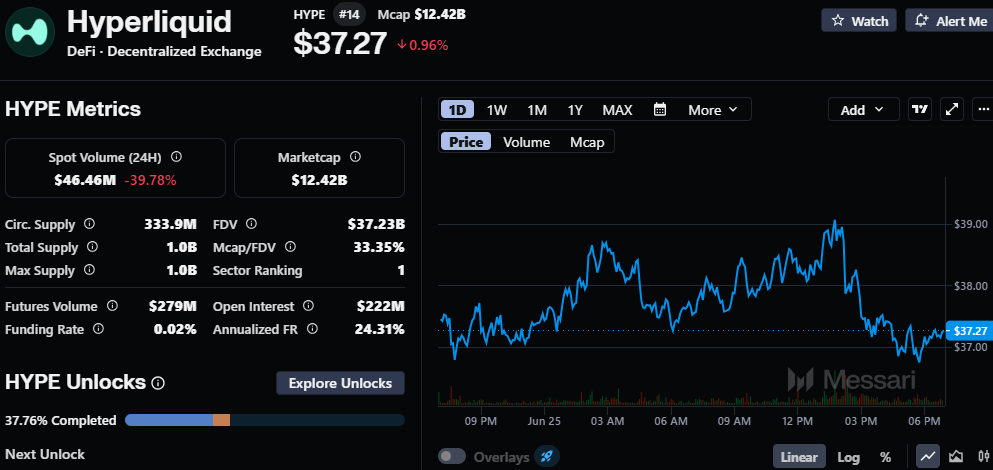This screenshot has height=470, width=993.
Task: Select the 1W time range
Action: [496, 110]
